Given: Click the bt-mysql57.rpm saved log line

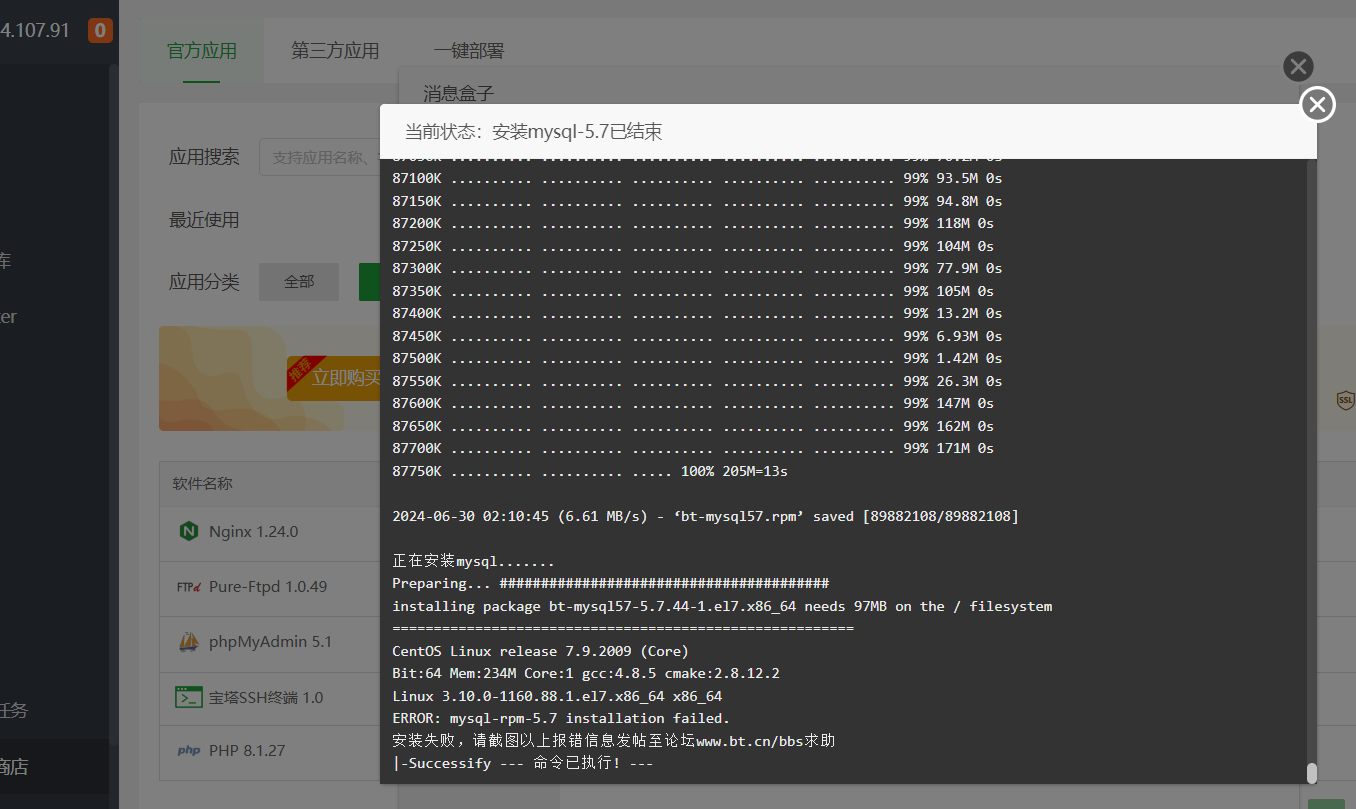Looking at the screenshot, I should tap(705, 516).
